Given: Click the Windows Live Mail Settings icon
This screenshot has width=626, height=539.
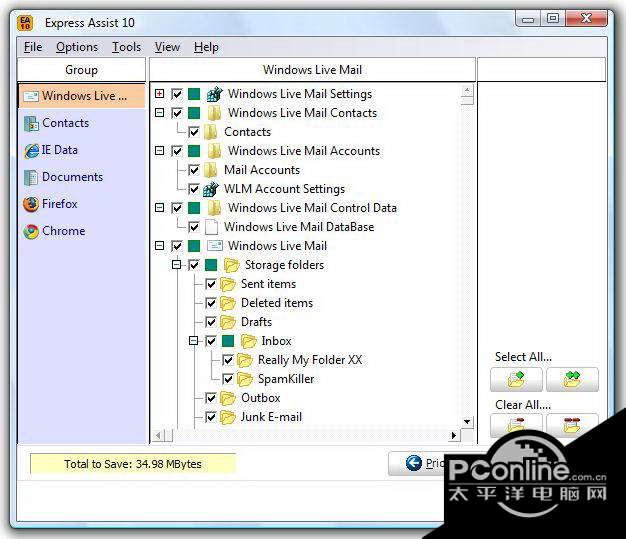Looking at the screenshot, I should click(x=215, y=94).
